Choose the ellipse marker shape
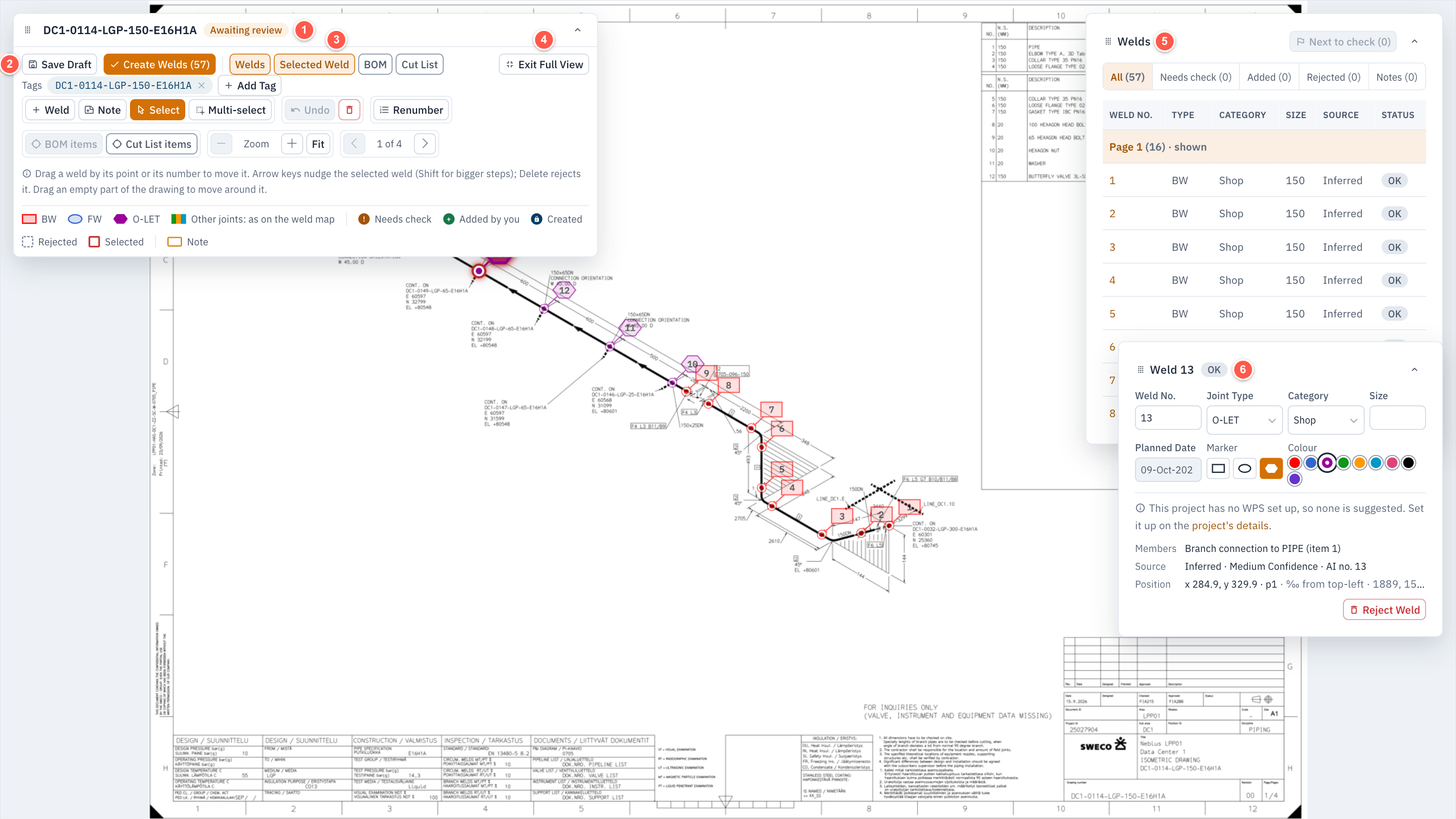This screenshot has height=819, width=1456. click(1245, 468)
